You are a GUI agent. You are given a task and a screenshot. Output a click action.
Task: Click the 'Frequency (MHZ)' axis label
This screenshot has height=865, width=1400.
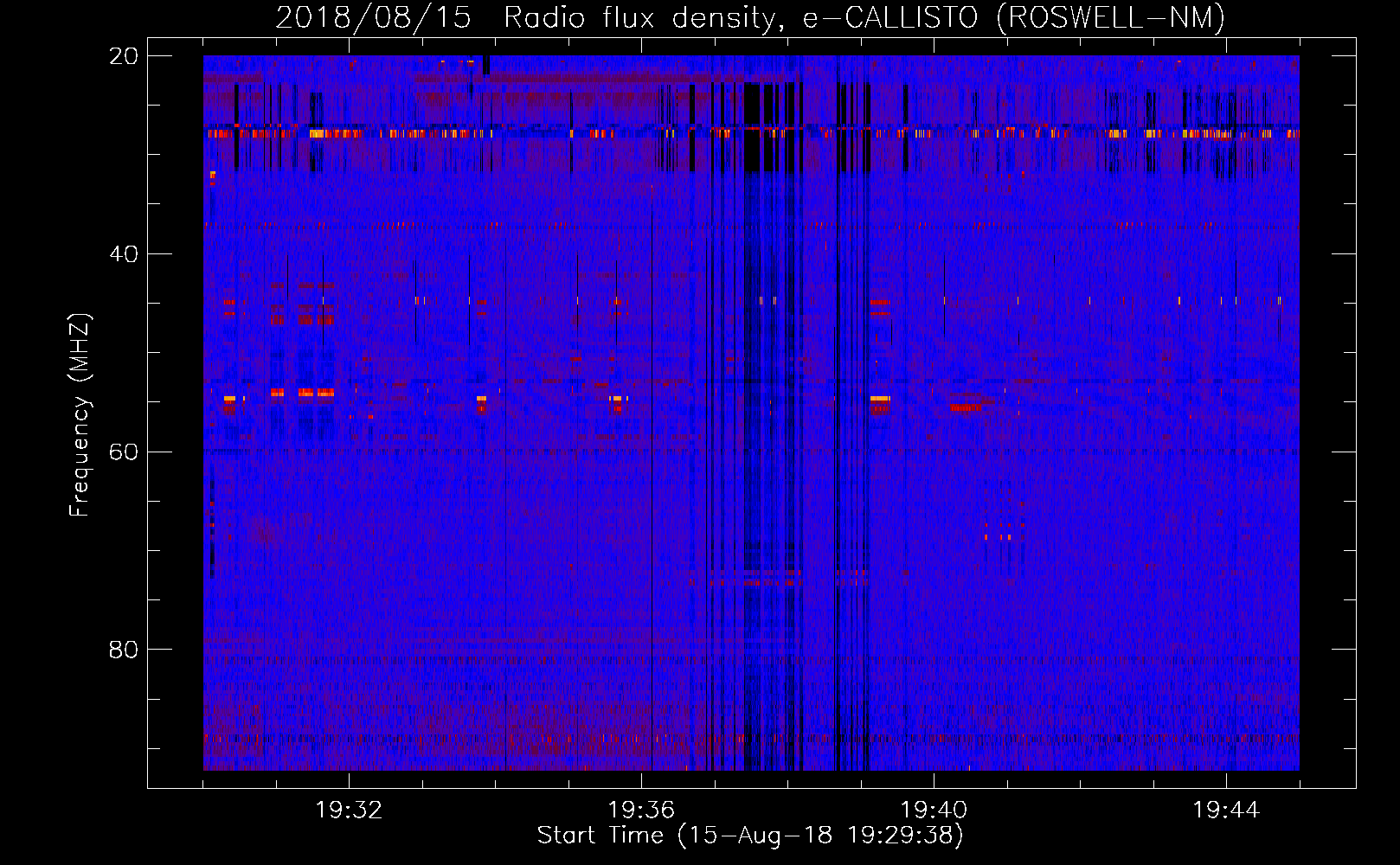80,414
